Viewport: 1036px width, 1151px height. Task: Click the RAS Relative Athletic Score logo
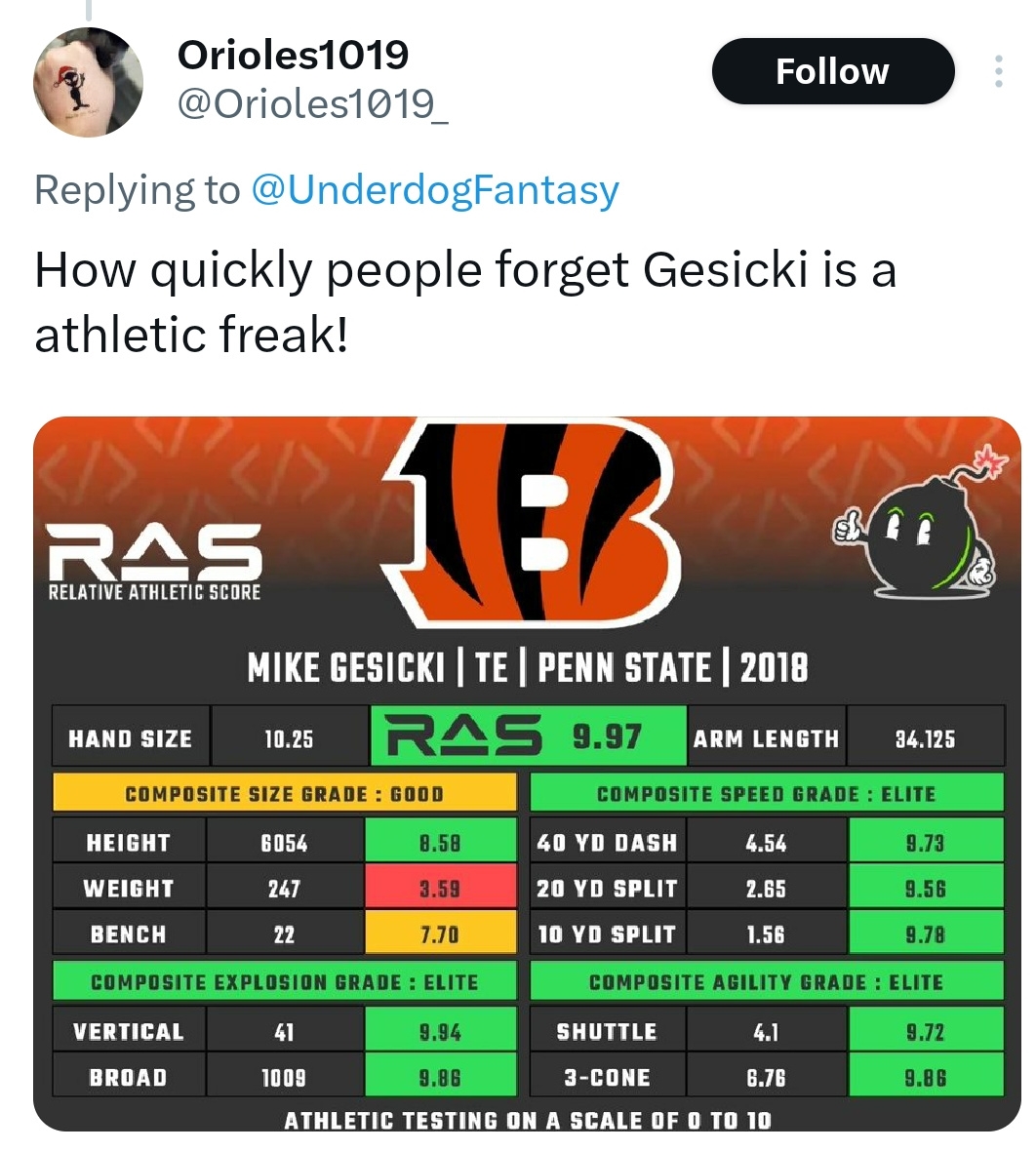(x=154, y=562)
